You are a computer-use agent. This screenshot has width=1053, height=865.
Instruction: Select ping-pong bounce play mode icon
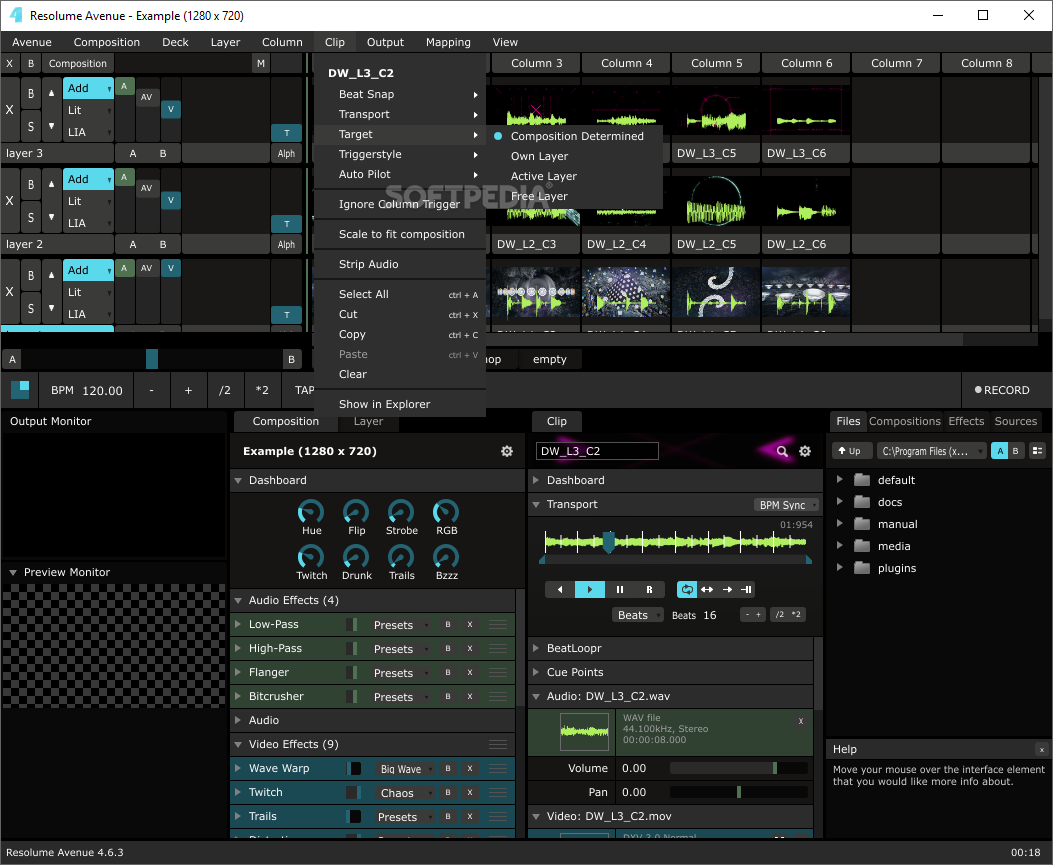coord(707,590)
